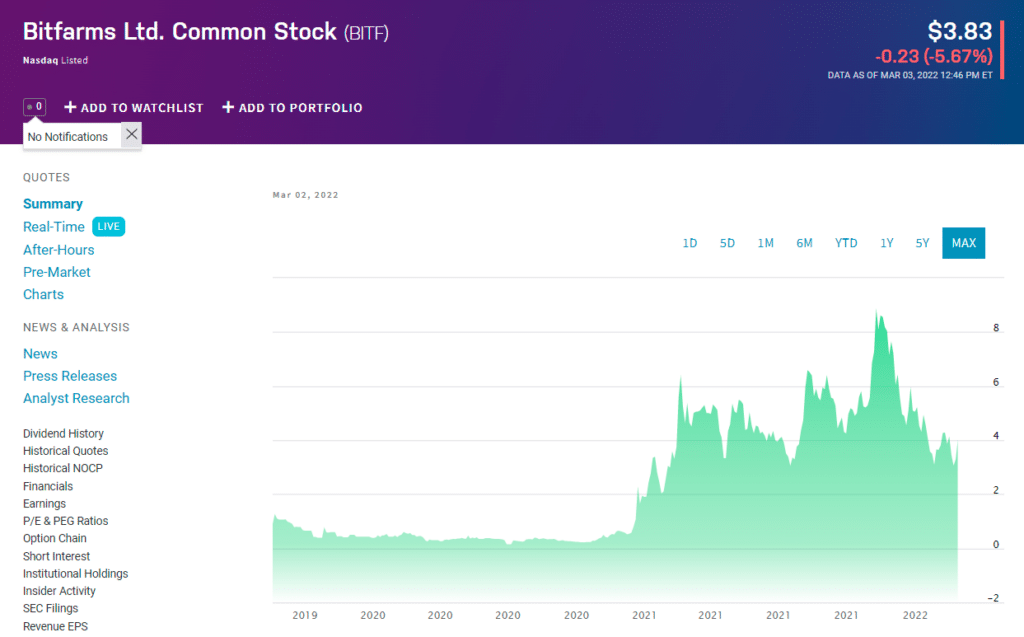
Task: Open the Summary quotes page
Action: [53, 204]
